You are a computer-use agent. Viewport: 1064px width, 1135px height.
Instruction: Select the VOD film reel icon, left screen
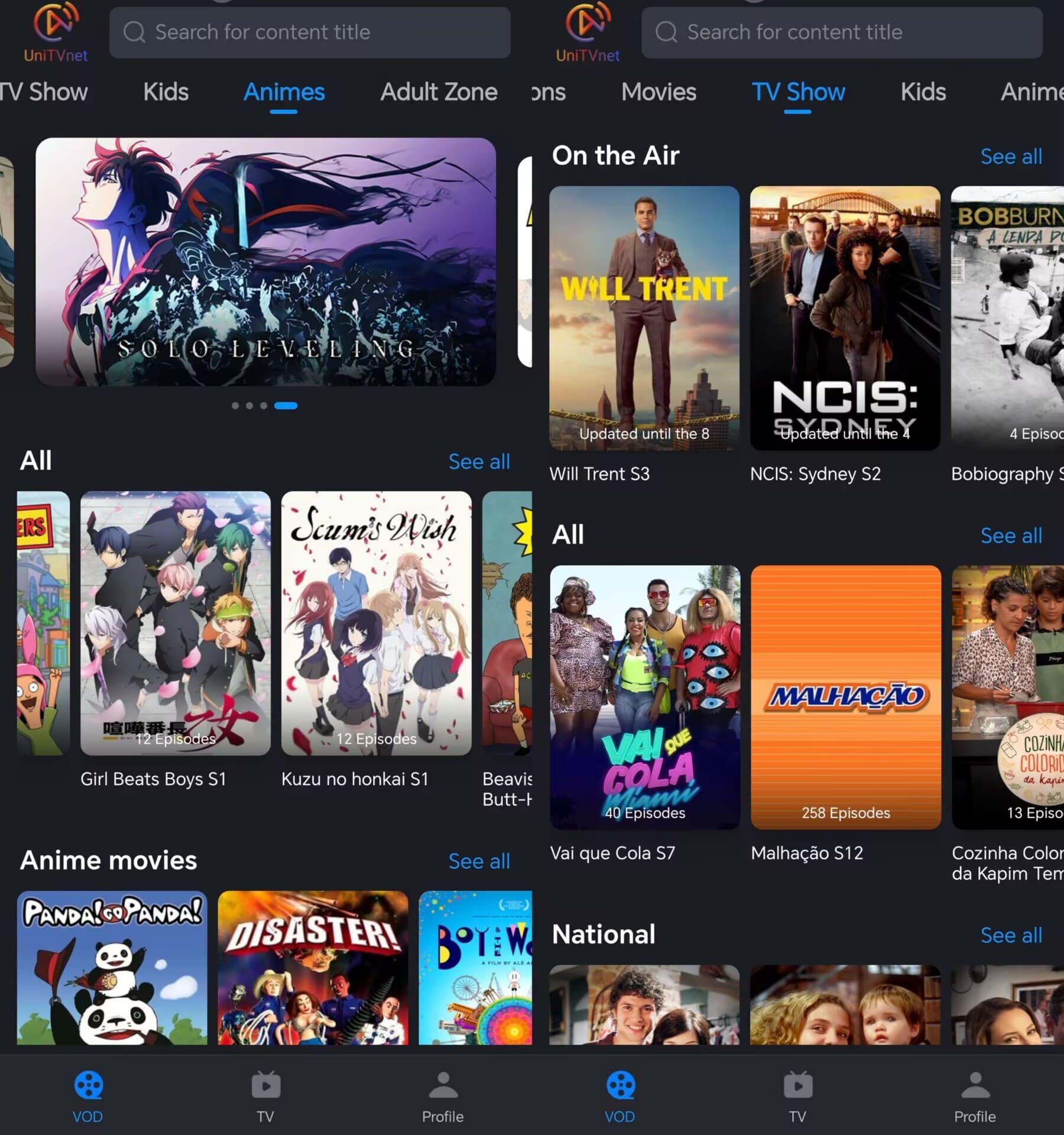89,1085
